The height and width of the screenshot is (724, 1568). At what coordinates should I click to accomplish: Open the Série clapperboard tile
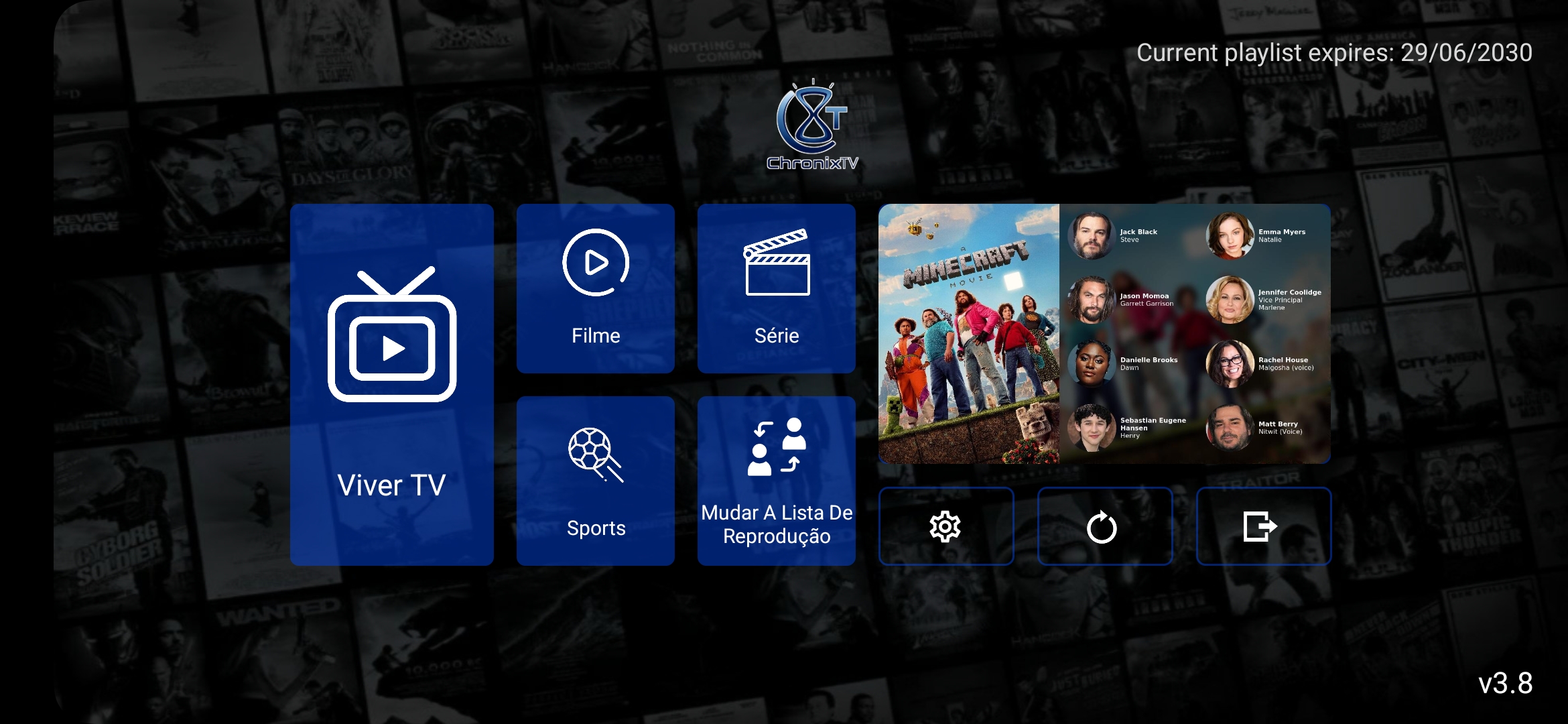click(776, 288)
